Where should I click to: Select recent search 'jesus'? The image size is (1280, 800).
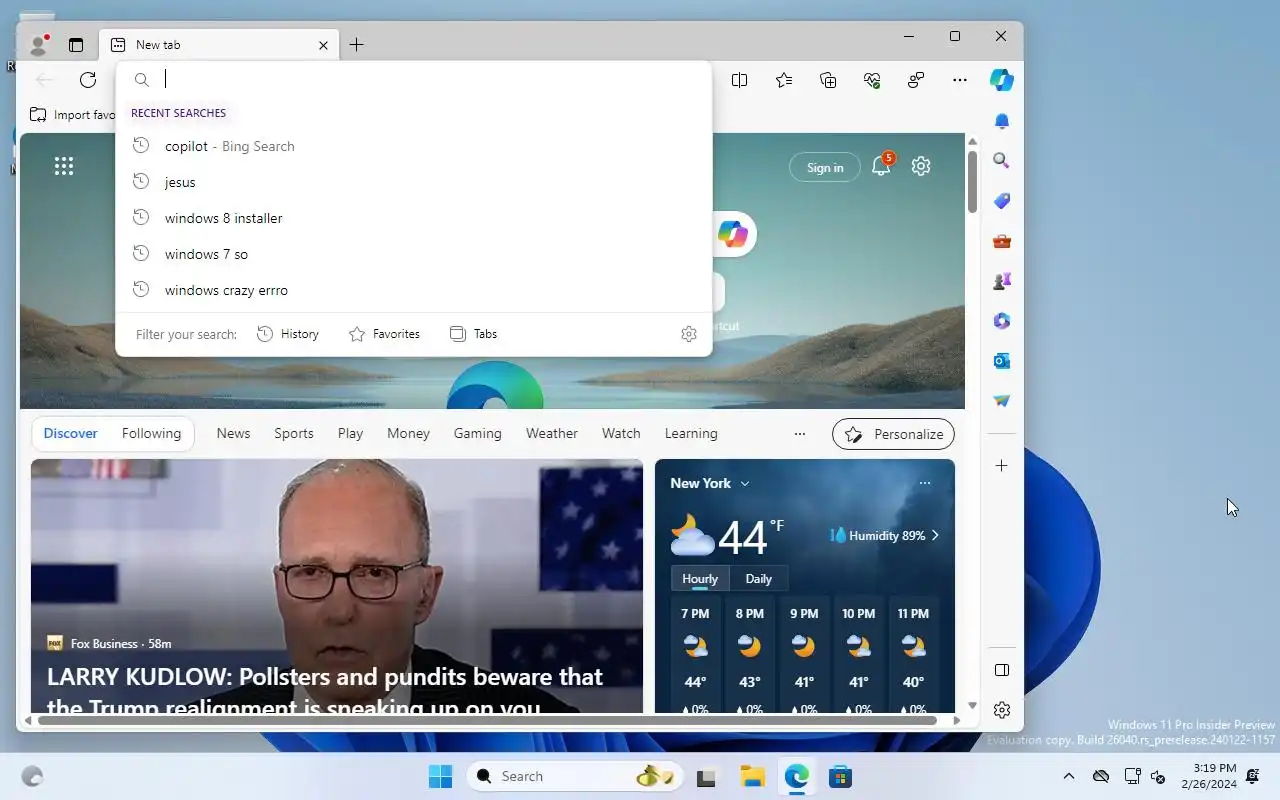point(414,182)
